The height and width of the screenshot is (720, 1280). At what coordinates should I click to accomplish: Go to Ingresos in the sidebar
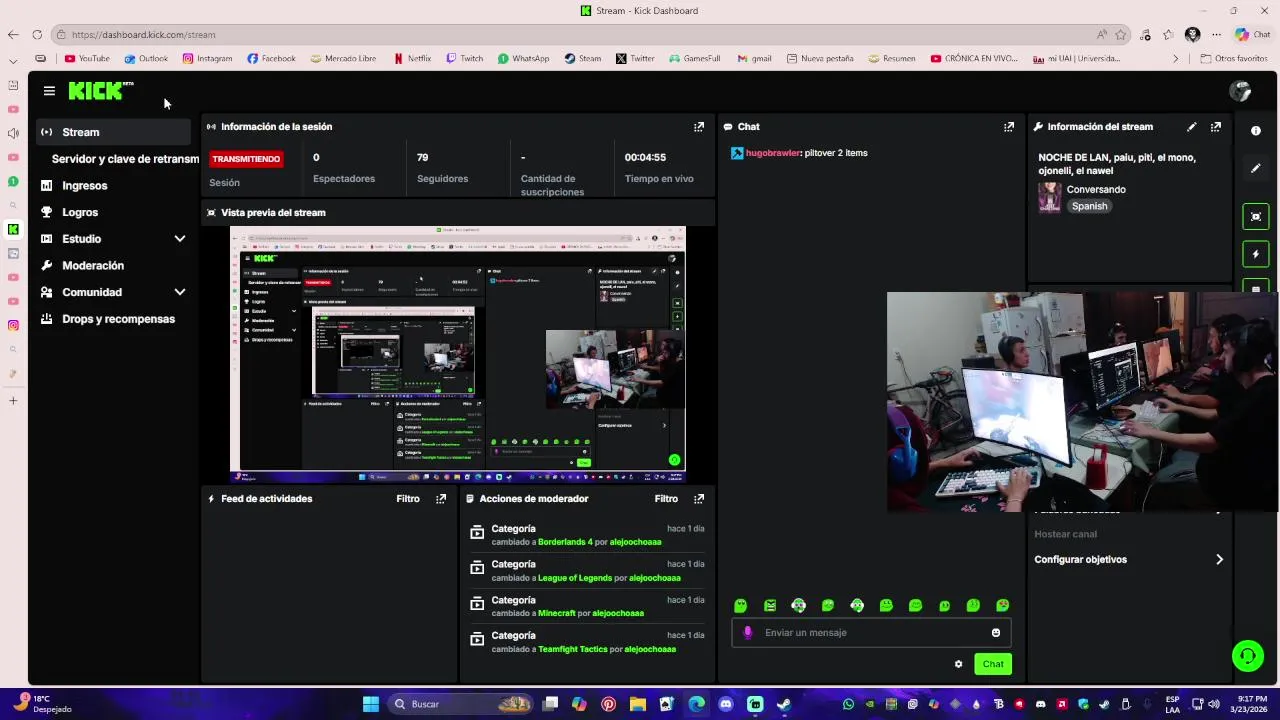(84, 186)
